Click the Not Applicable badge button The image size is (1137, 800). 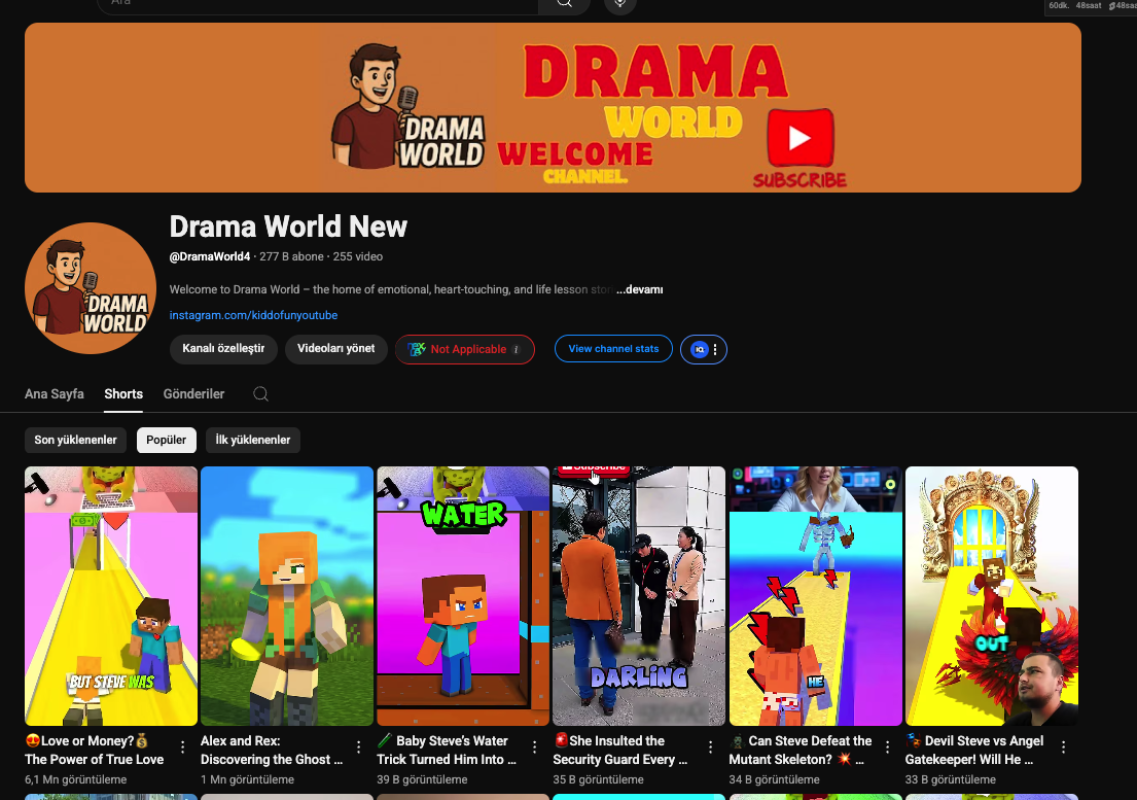coord(465,350)
